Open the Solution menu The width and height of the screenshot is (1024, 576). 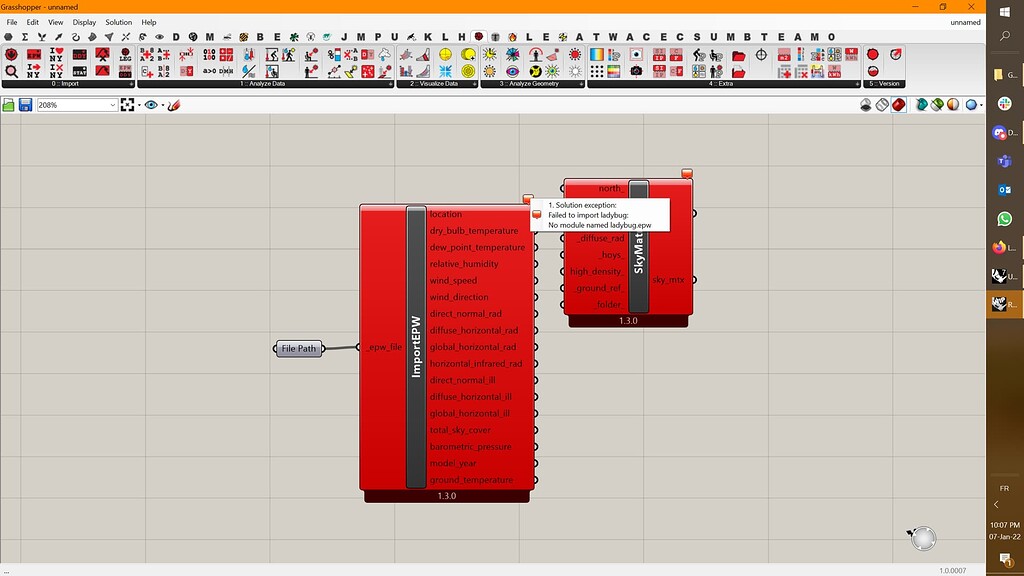pyautogui.click(x=116, y=22)
